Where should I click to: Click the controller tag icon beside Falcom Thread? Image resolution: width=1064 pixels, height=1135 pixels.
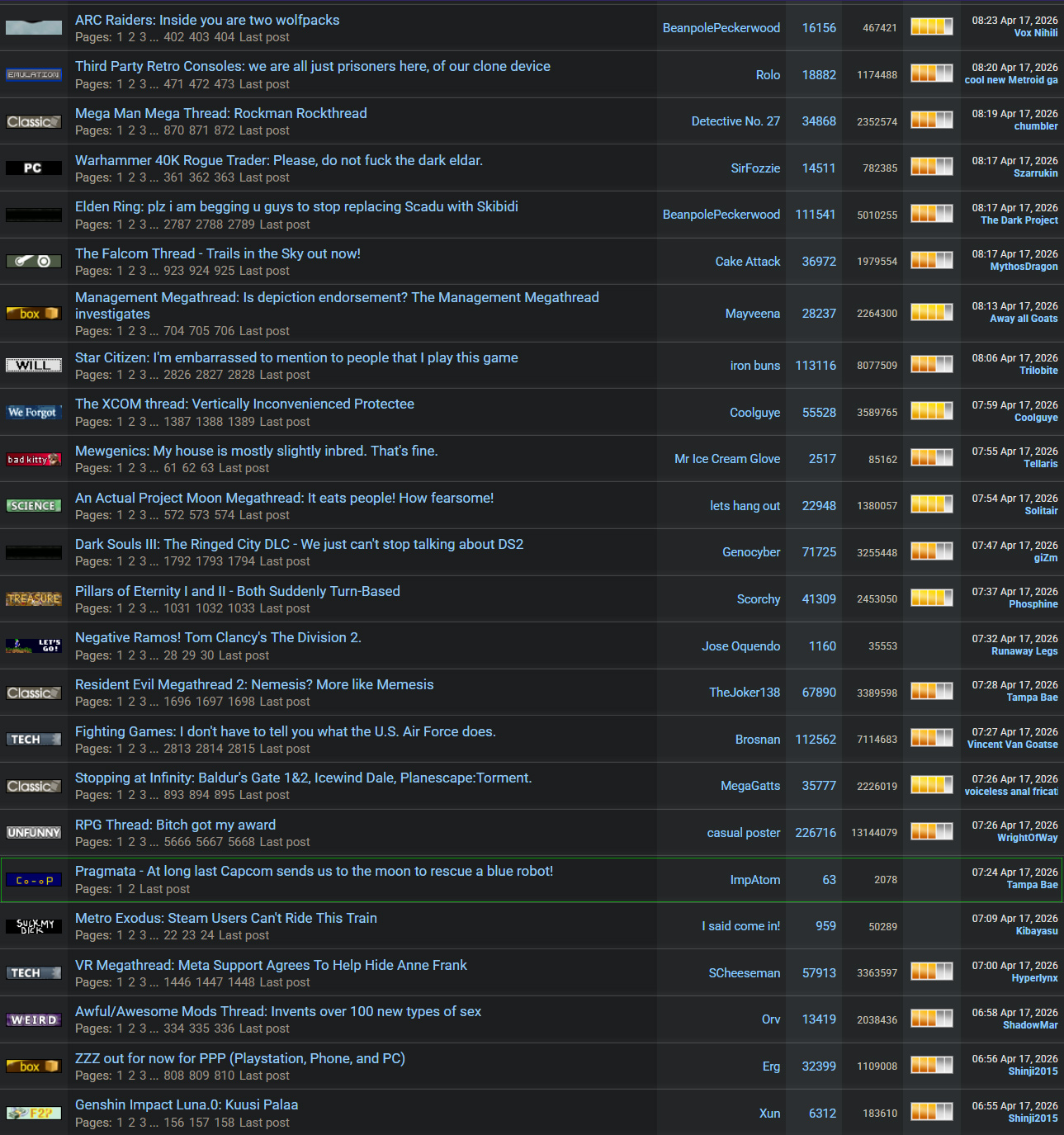tap(34, 262)
